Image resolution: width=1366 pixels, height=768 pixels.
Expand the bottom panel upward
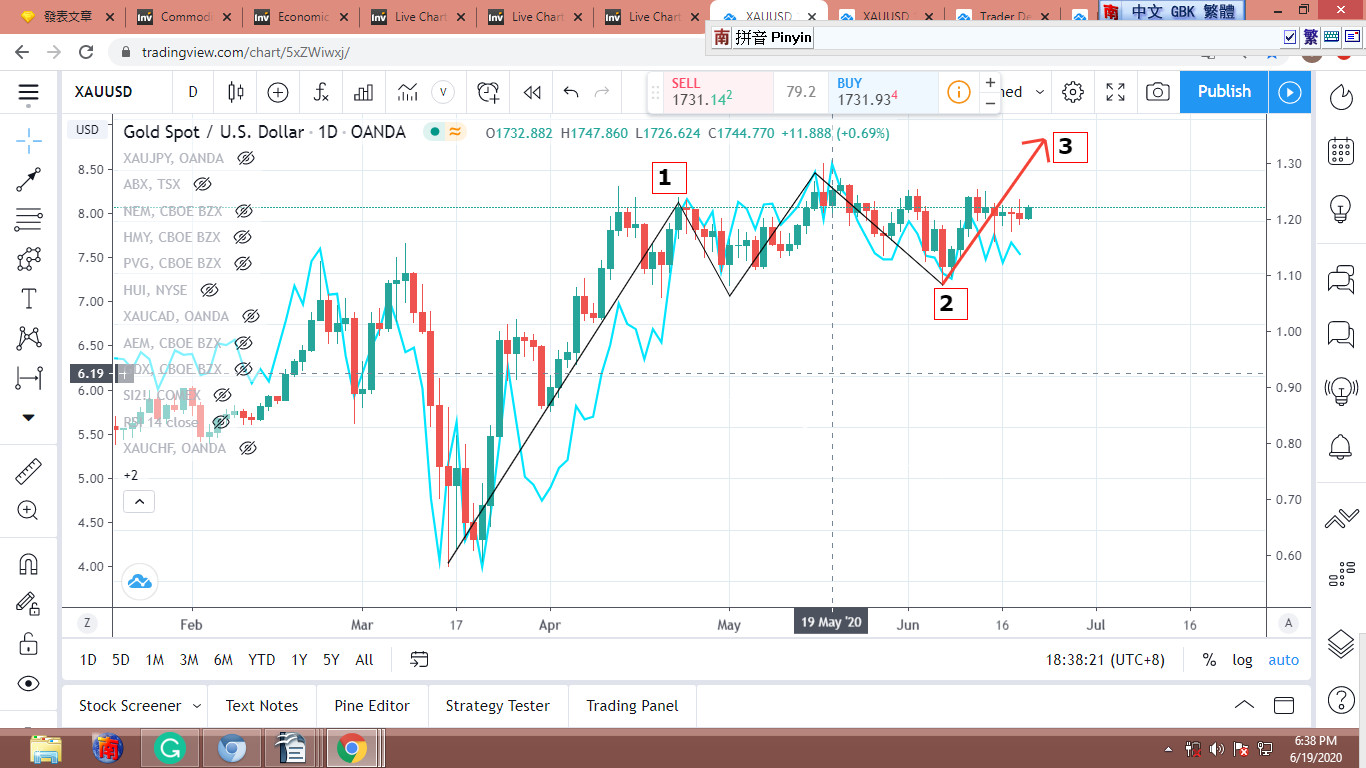pyautogui.click(x=1244, y=705)
